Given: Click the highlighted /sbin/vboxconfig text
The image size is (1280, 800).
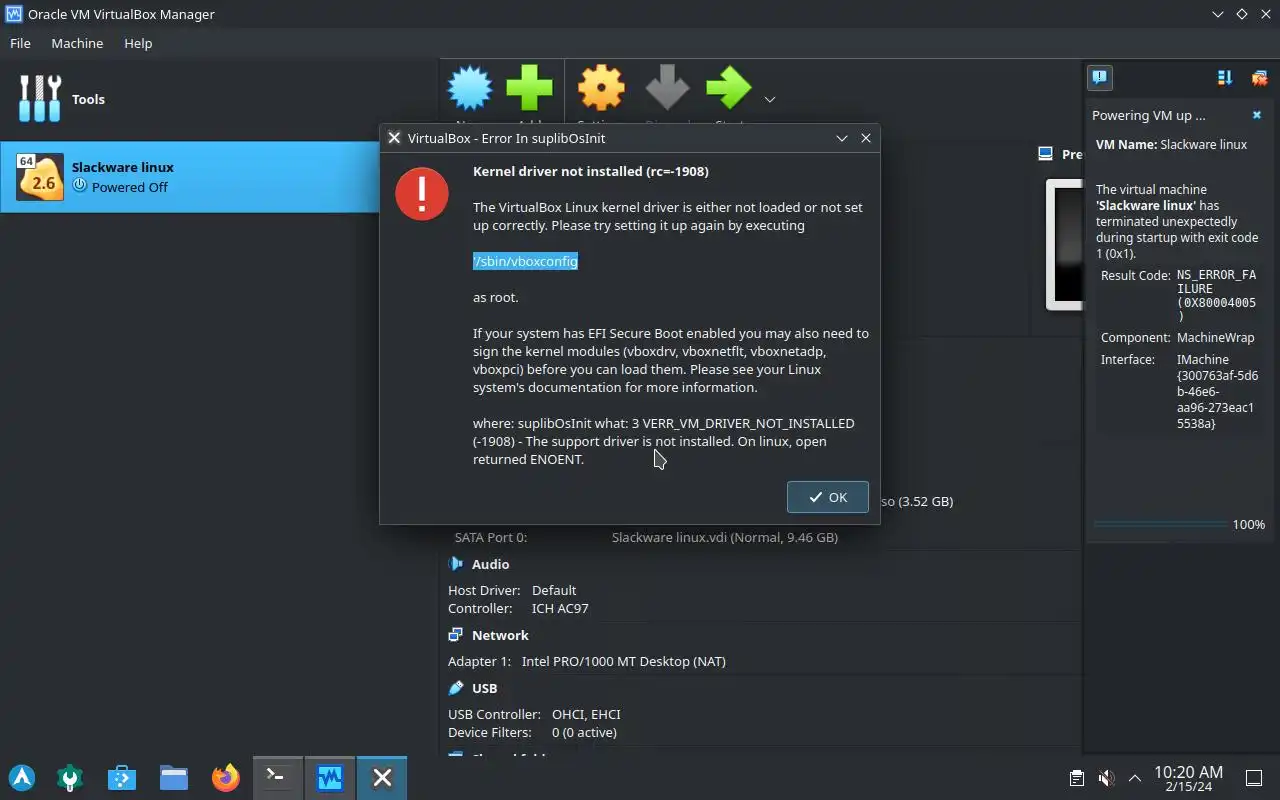Looking at the screenshot, I should [526, 261].
